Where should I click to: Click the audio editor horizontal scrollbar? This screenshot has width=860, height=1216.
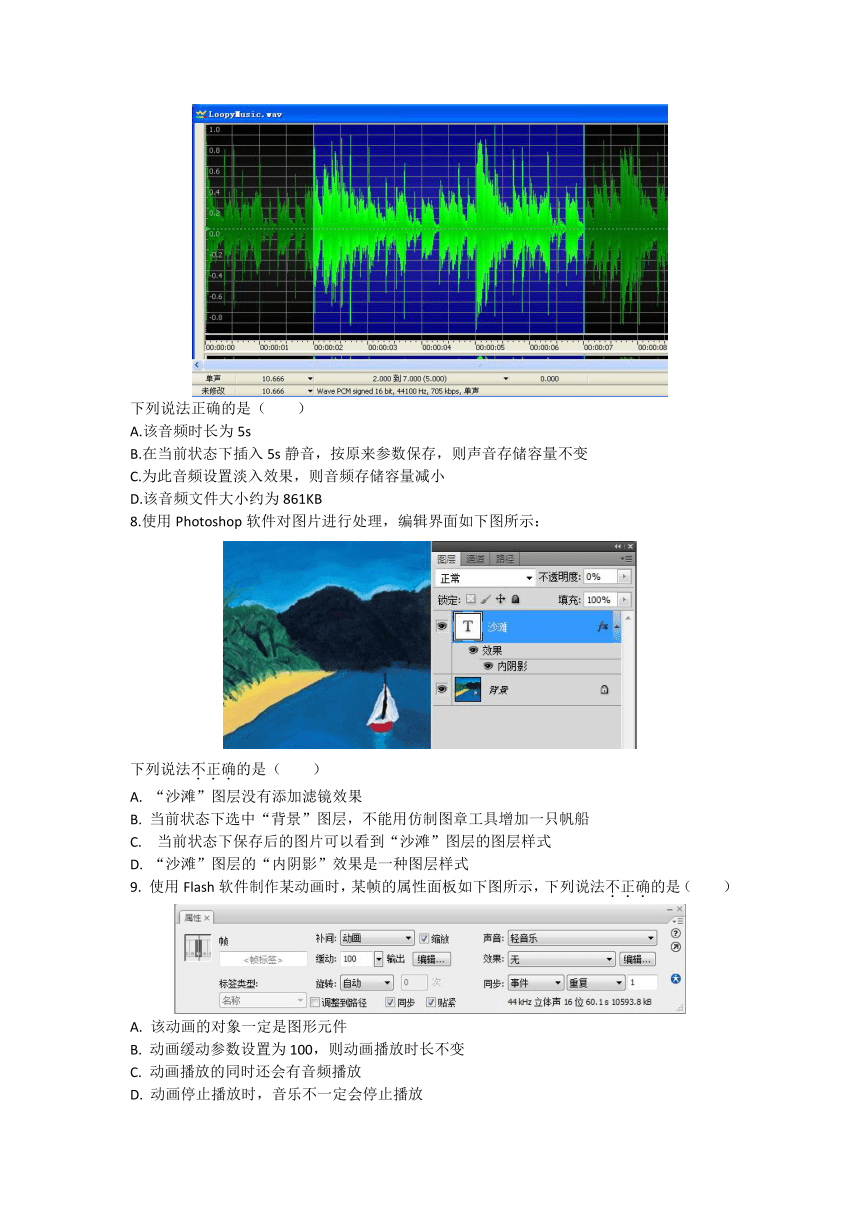point(436,364)
